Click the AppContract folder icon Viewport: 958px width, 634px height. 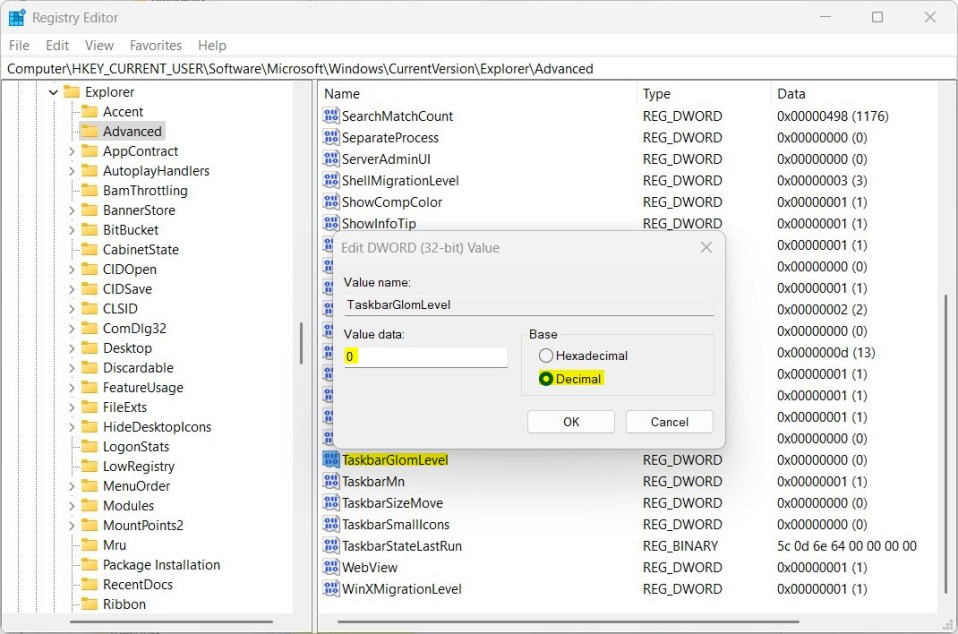[90, 151]
